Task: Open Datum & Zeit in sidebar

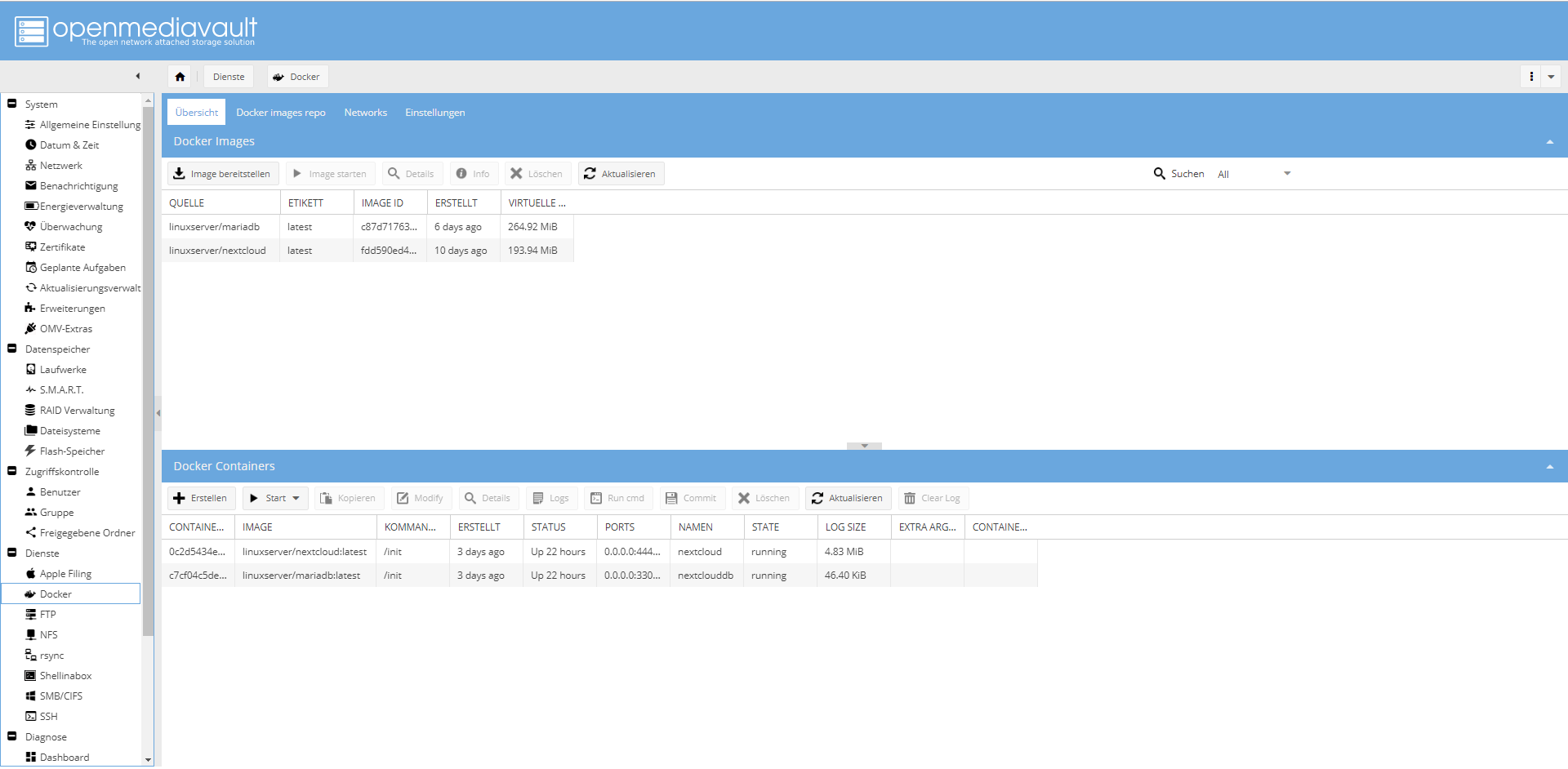Action: tap(62, 145)
